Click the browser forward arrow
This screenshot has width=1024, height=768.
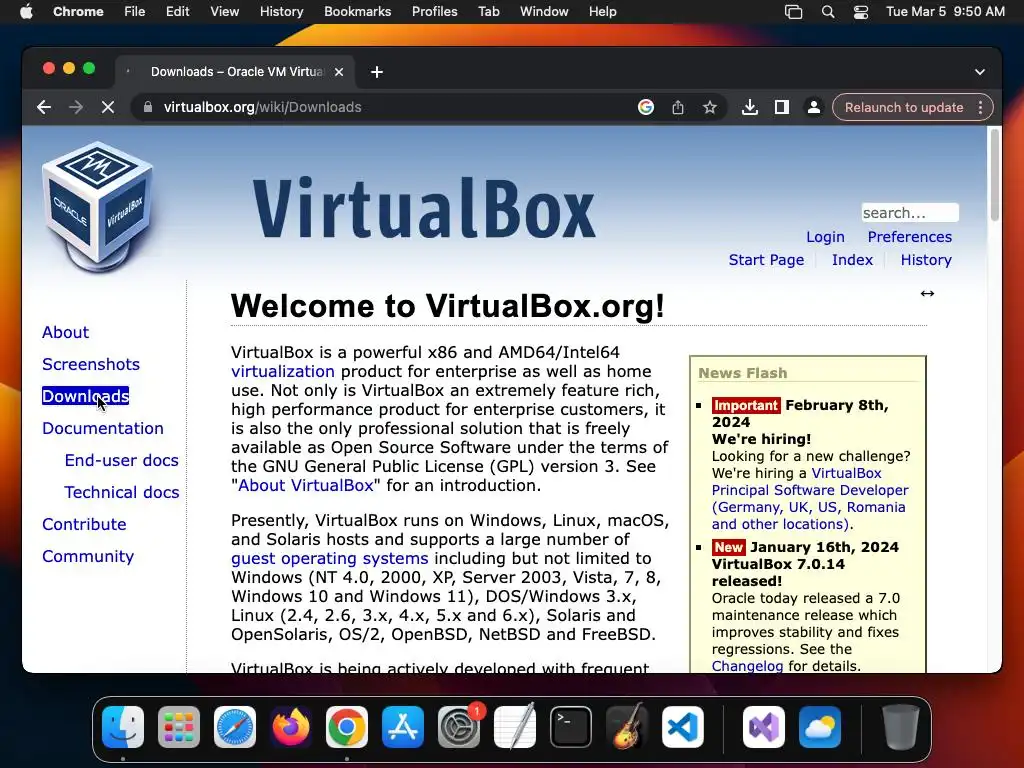[x=76, y=107]
